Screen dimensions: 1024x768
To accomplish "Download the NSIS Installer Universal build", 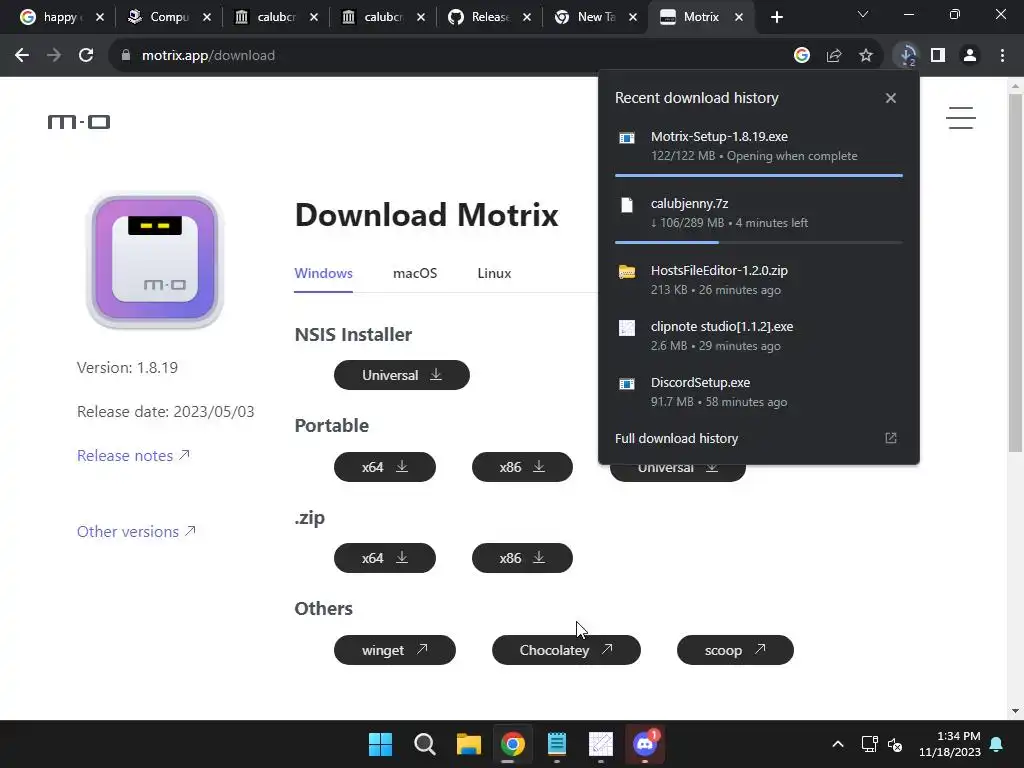I will pyautogui.click(x=402, y=375).
